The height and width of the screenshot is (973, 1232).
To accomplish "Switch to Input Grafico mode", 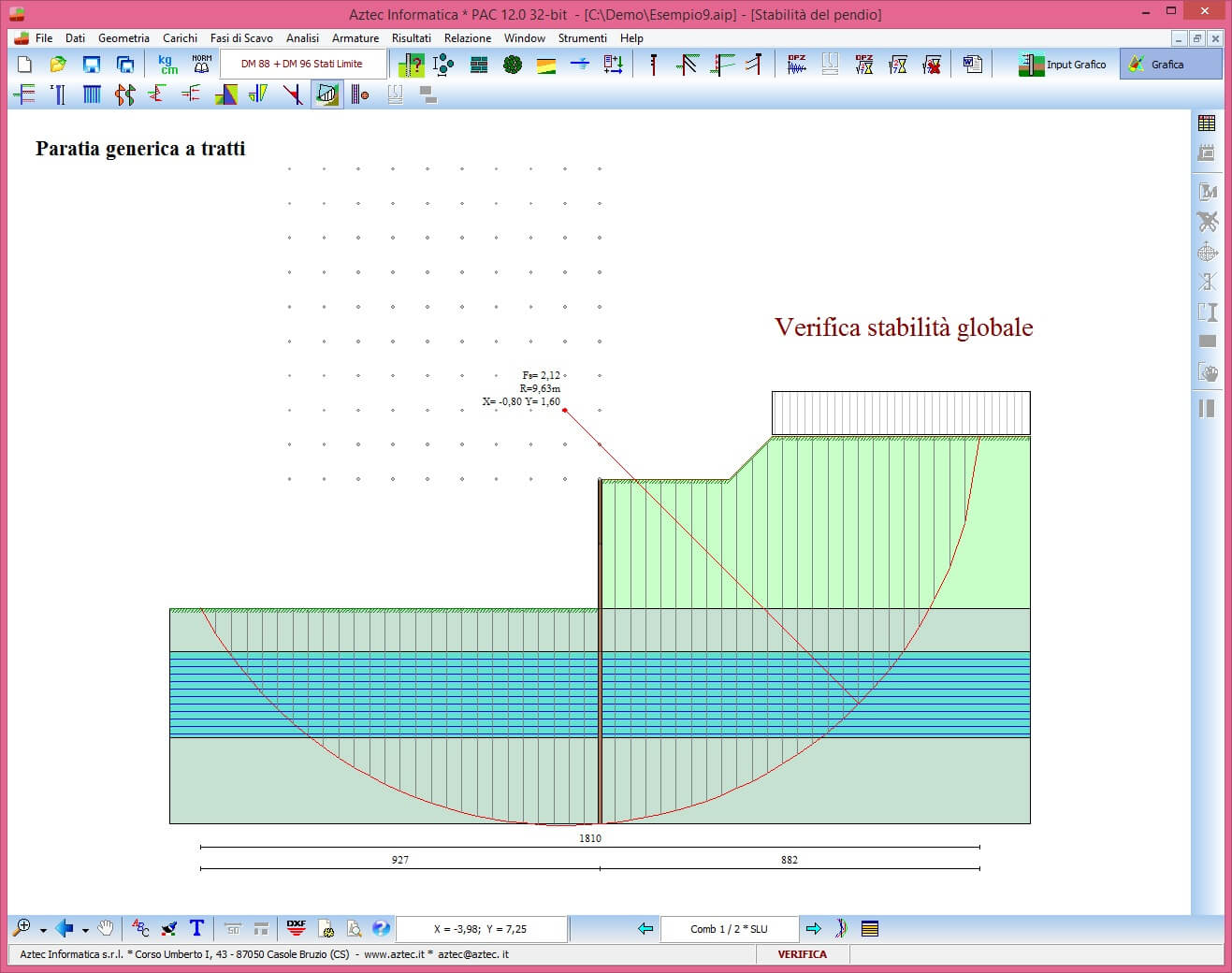I will (1063, 65).
